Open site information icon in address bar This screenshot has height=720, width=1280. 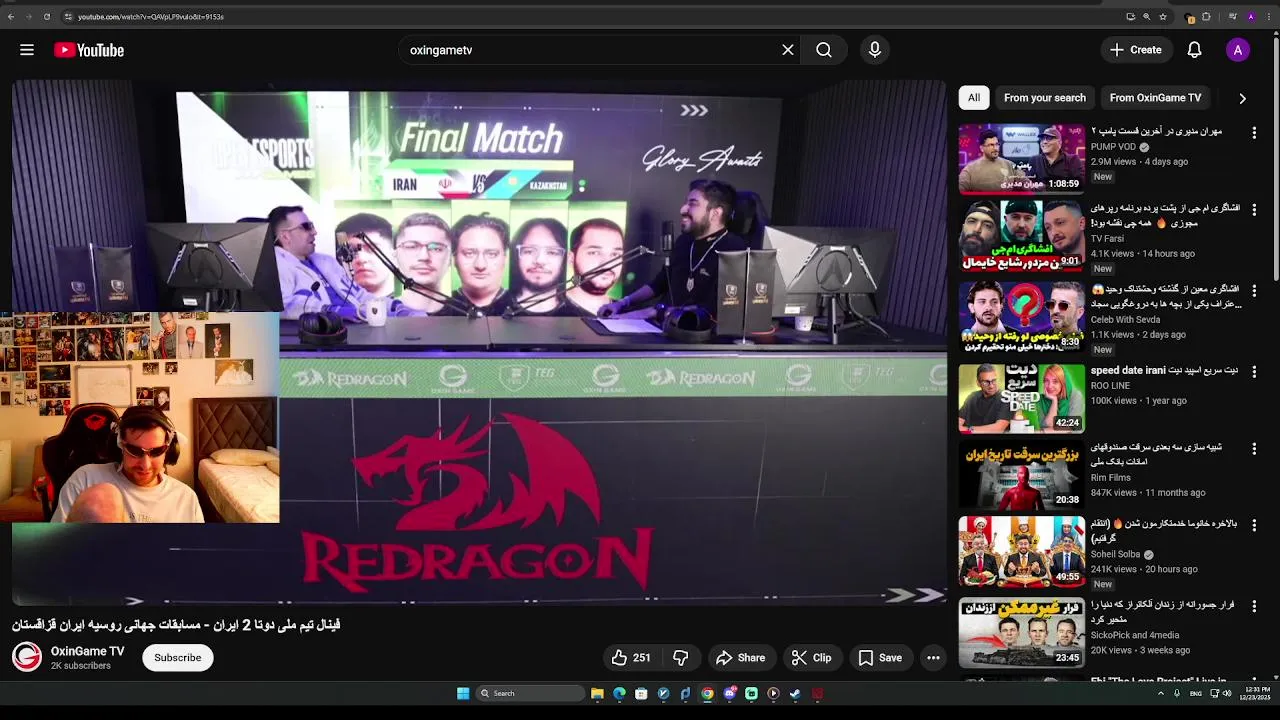tap(68, 17)
